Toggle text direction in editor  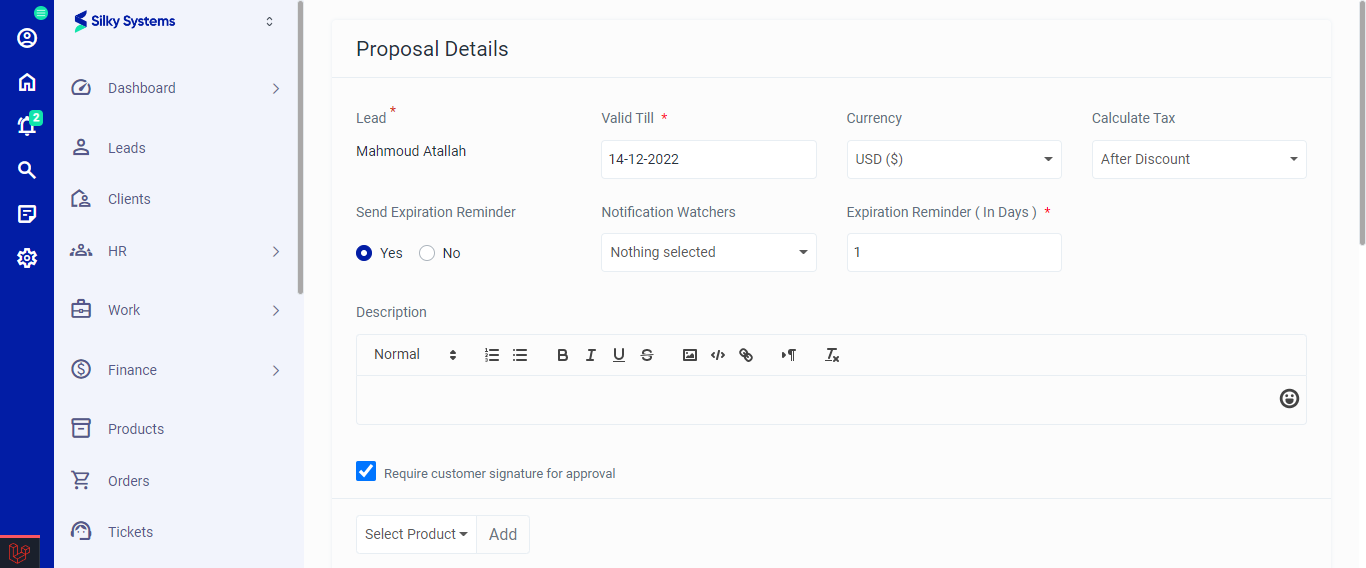[789, 355]
